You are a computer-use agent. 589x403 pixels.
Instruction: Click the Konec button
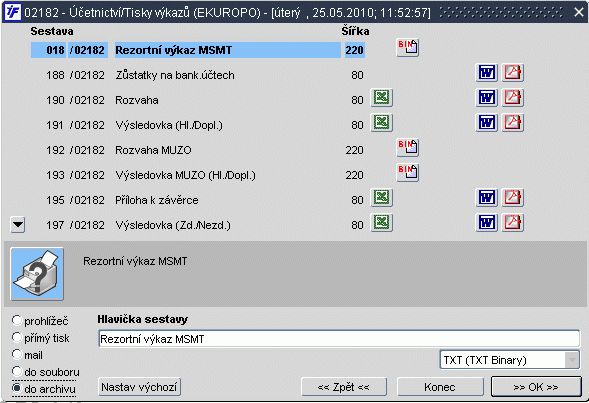pos(440,387)
